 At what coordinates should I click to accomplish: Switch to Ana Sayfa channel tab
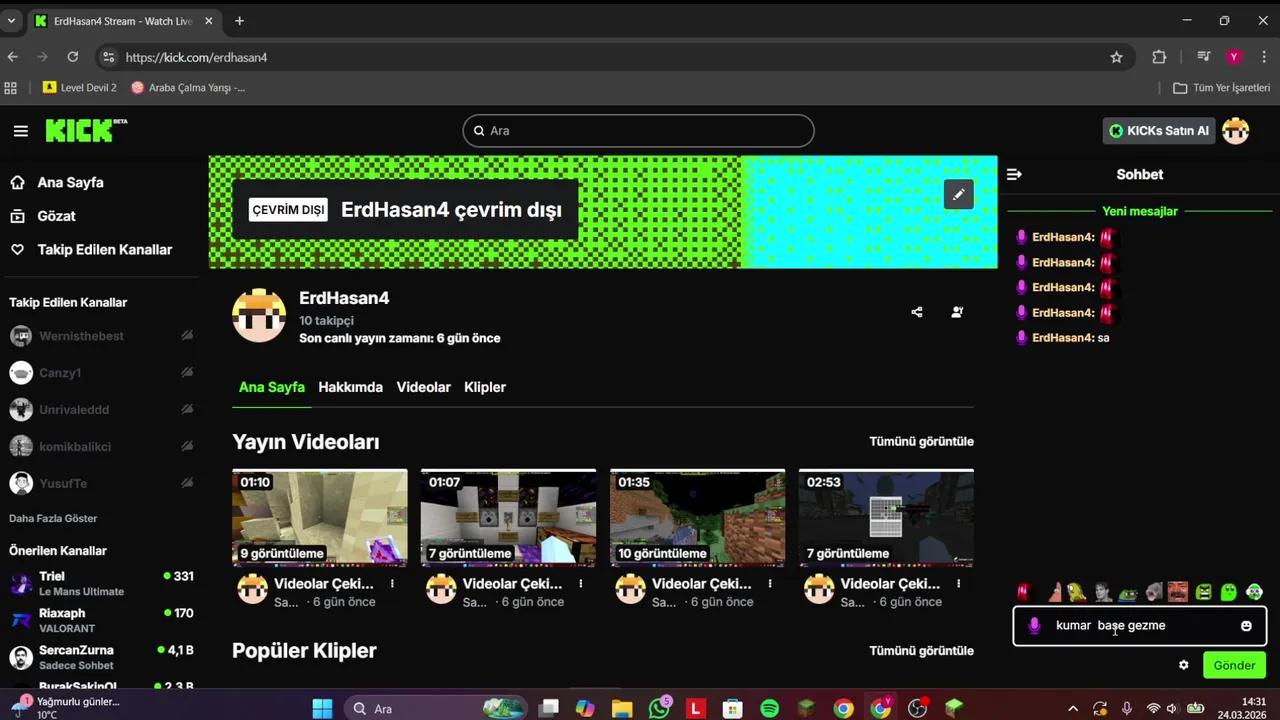click(x=272, y=387)
